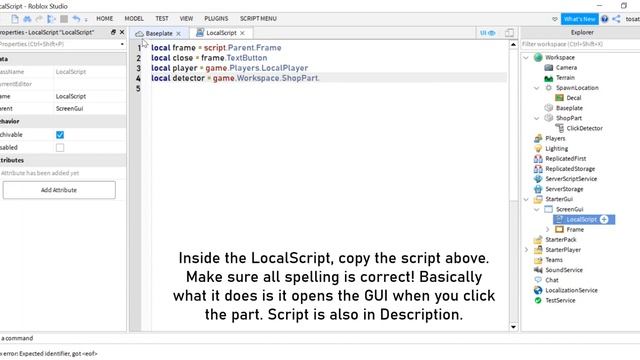Viewport: 640px width, 360px height.
Task: Open the blue Help question icon
Action: (604, 19)
